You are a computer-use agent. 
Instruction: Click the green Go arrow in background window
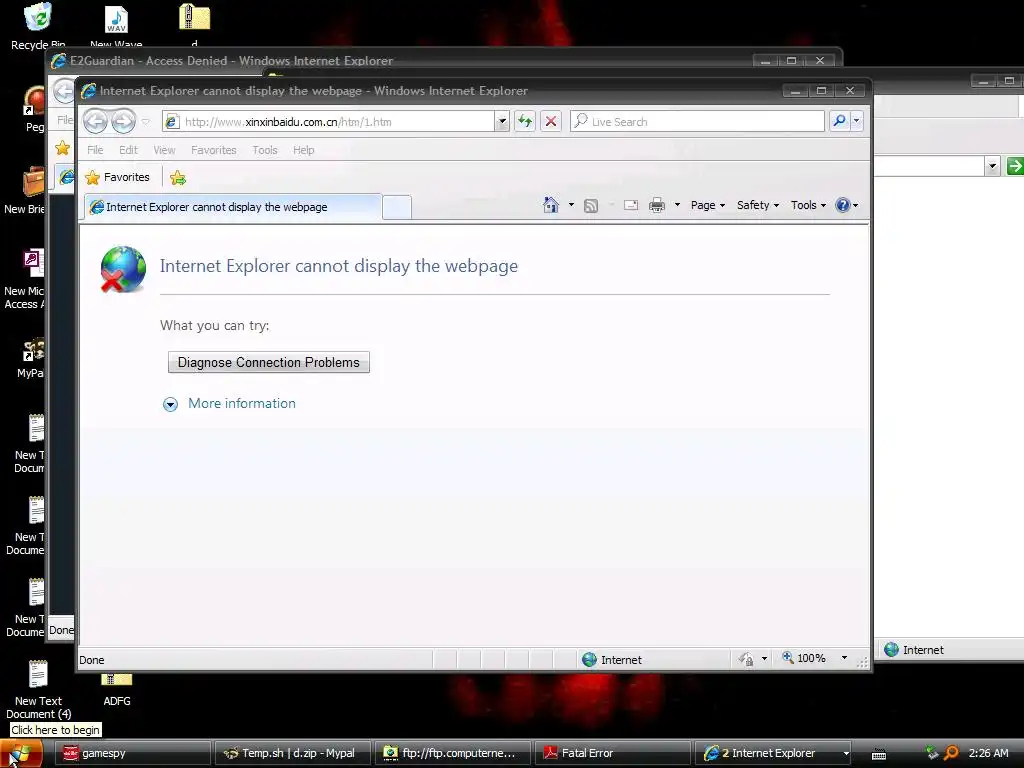[1014, 166]
